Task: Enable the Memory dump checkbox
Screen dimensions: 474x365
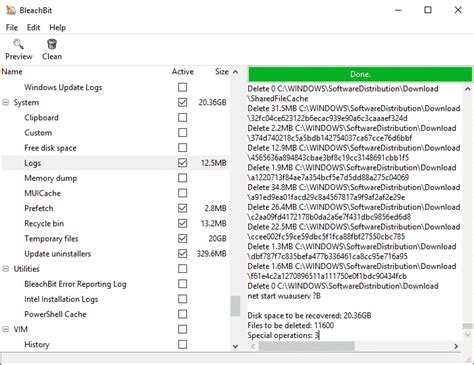Action: click(x=182, y=178)
